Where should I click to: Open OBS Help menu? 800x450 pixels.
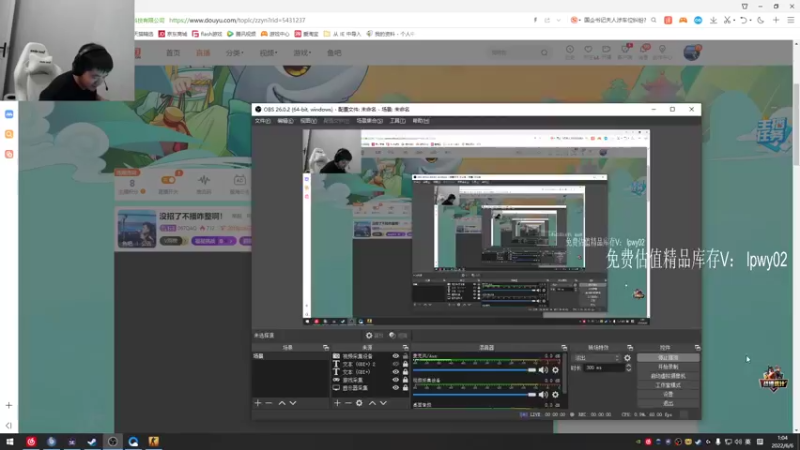[x=421, y=121]
